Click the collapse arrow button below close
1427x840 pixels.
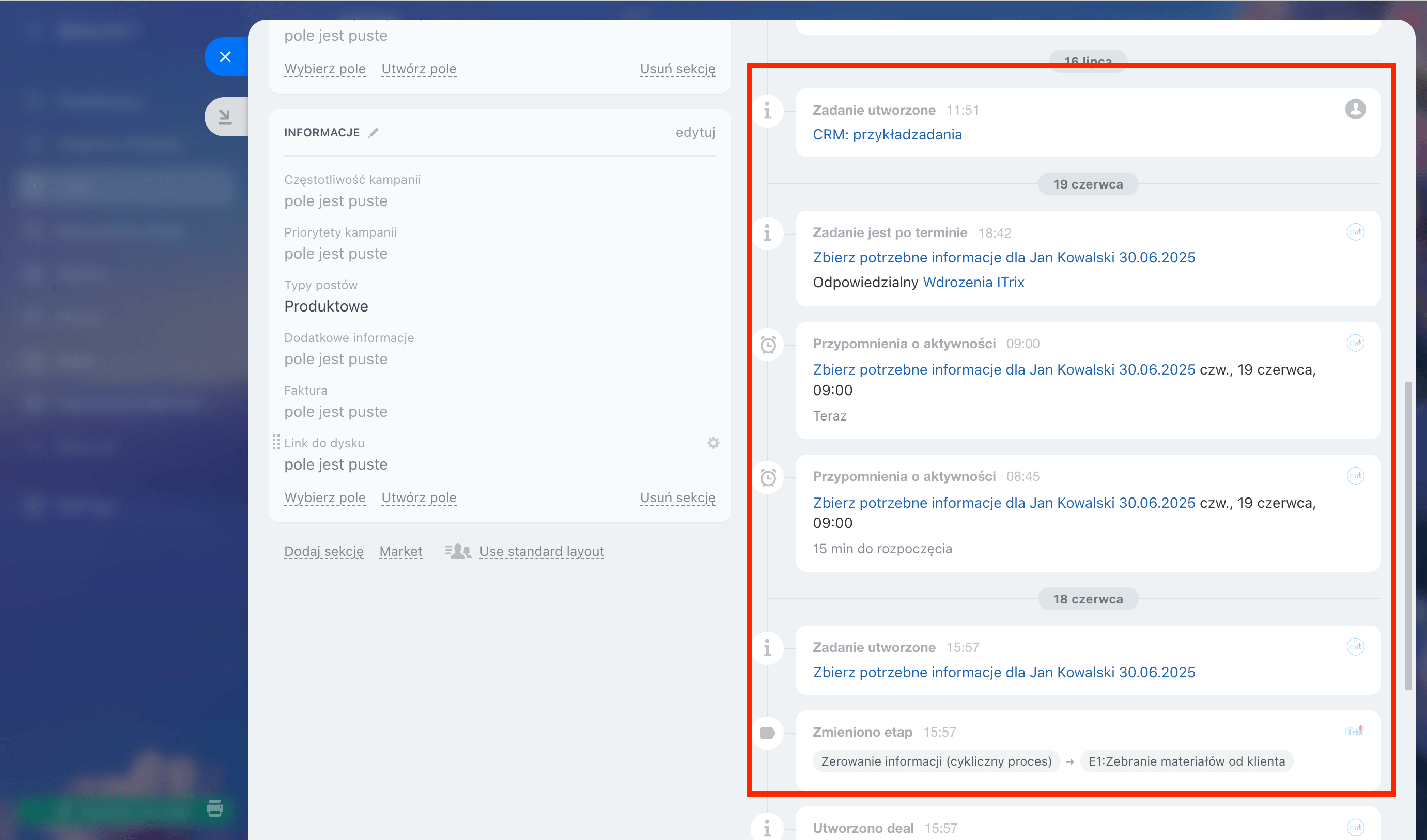tap(225, 117)
